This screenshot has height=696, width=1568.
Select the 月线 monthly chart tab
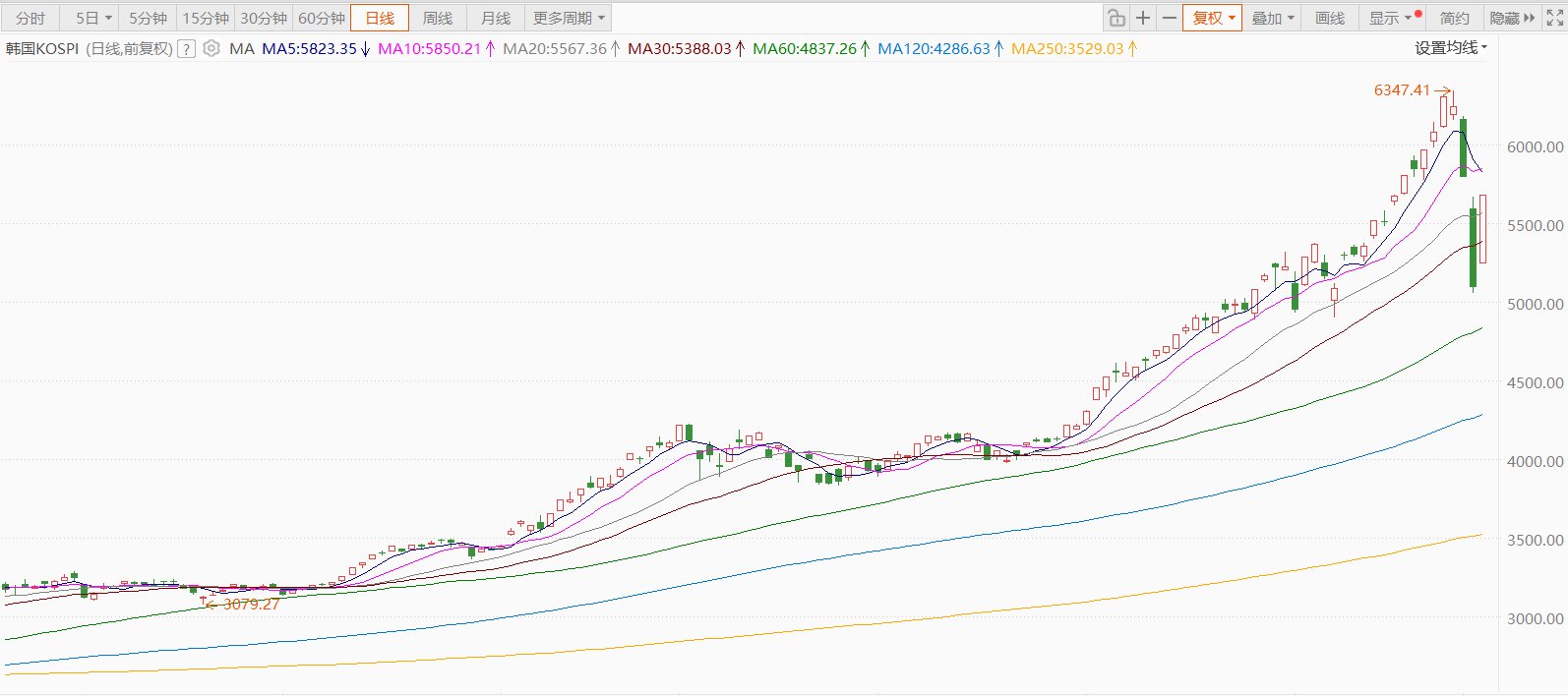(496, 18)
